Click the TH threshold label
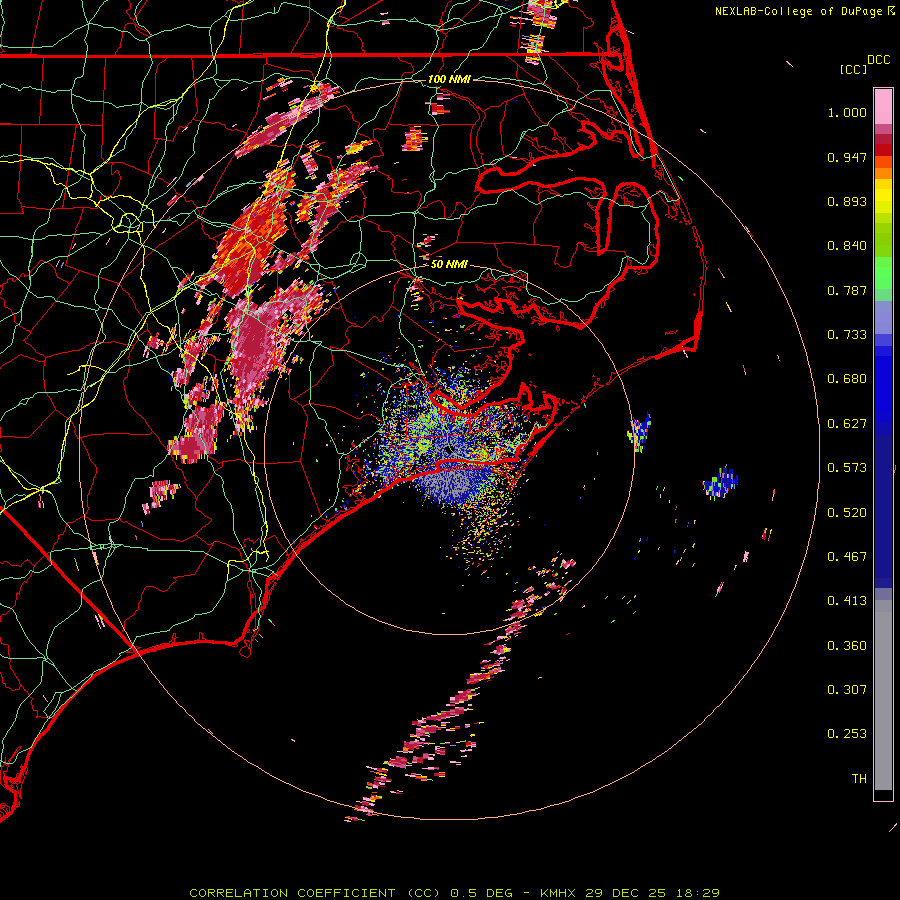This screenshot has height=900, width=900. pyautogui.click(x=859, y=779)
